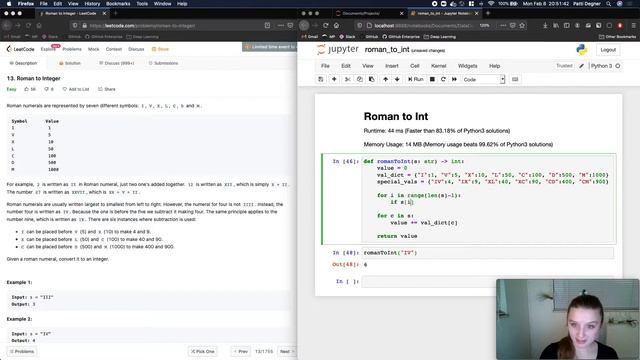Open Jupyter Widgets menu
Screen dimensions: 640x360
pos(467,66)
